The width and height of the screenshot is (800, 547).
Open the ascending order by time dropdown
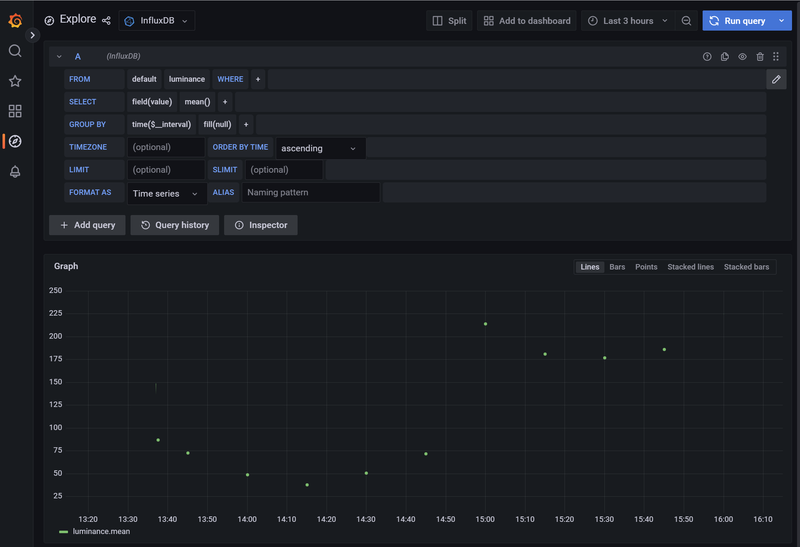(x=320, y=148)
